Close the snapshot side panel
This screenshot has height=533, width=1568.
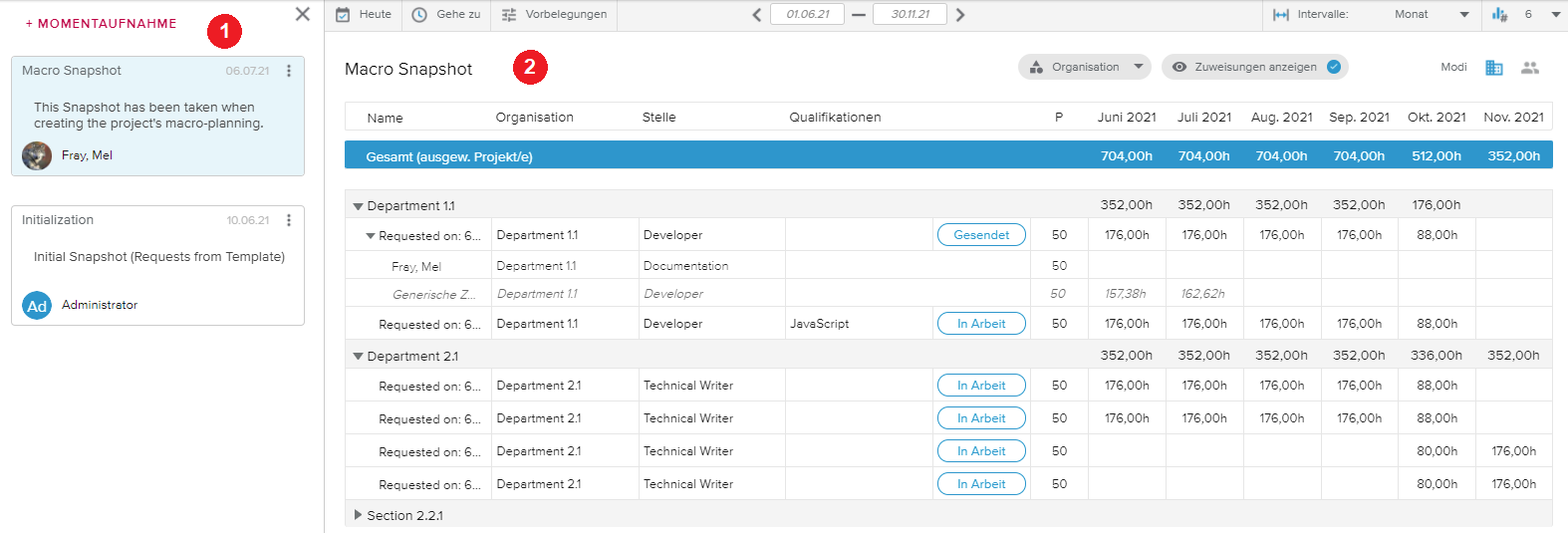(303, 14)
